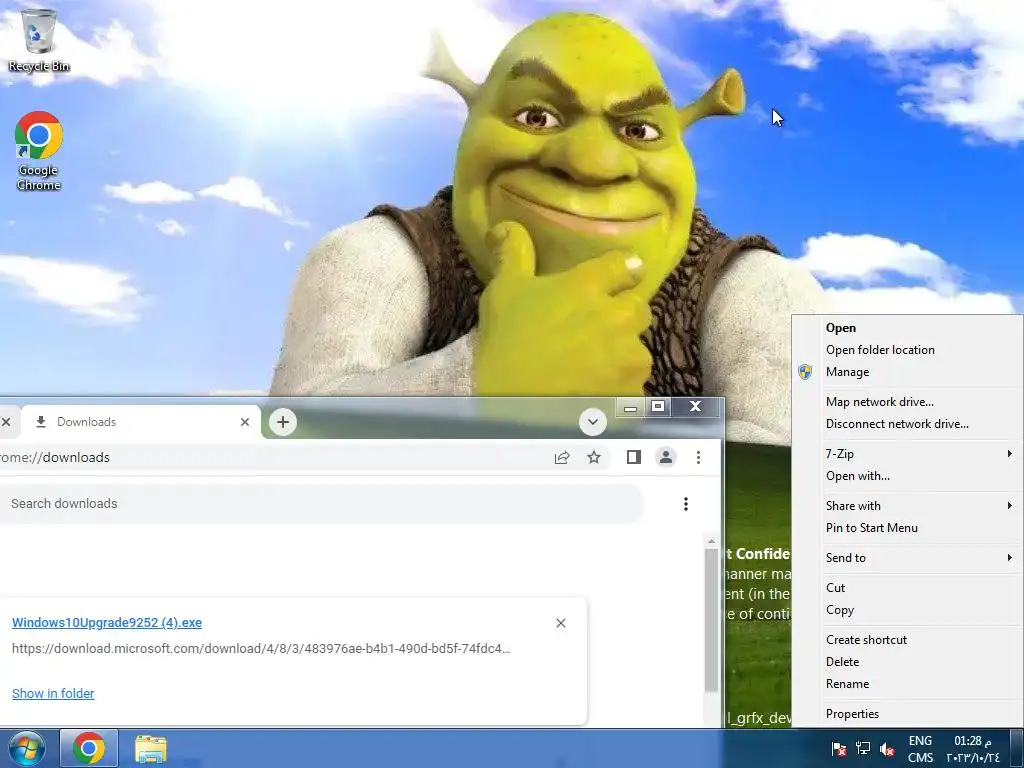Open the Windows Start orb

pyautogui.click(x=25, y=748)
